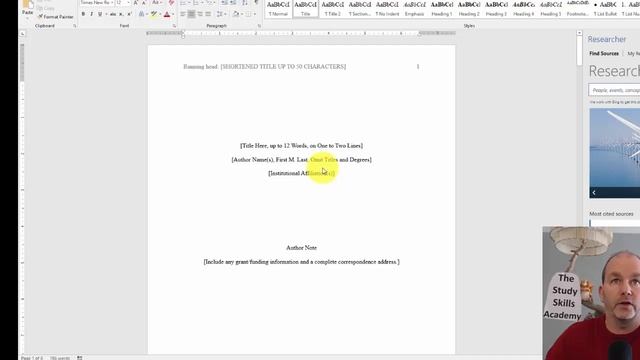This screenshot has width=640, height=360.
Task: Open the Change Case menu
Action: pyautogui.click(x=156, y=3)
